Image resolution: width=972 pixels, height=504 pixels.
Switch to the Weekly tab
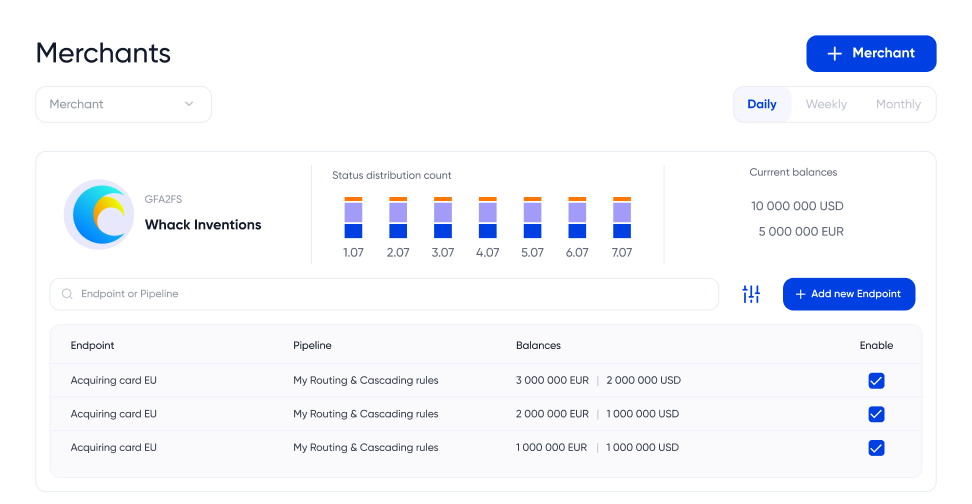826,104
